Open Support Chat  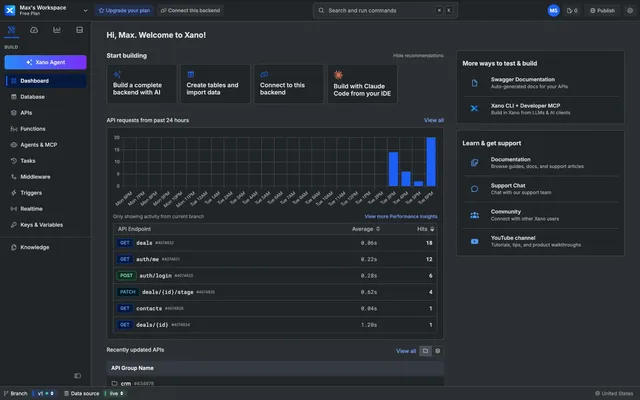click(540, 189)
